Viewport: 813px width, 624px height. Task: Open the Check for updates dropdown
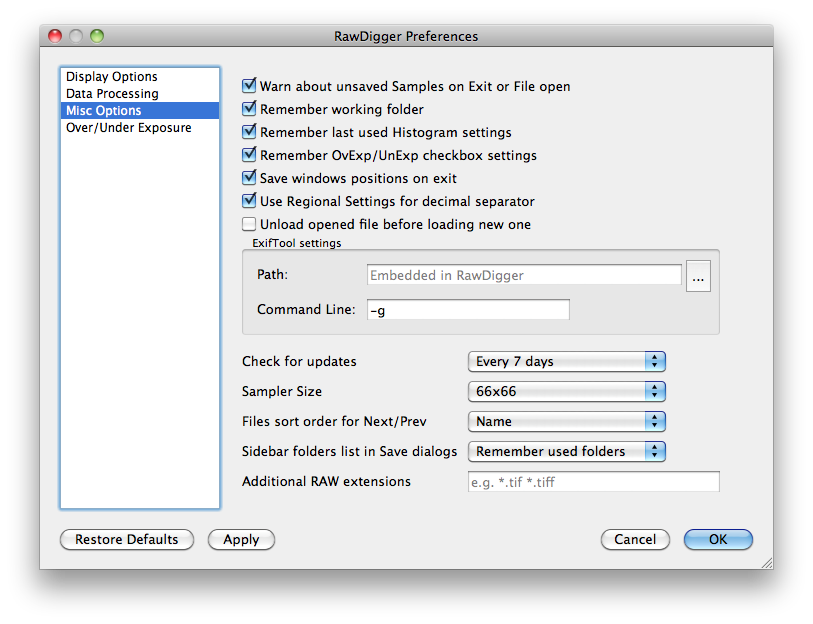(567, 362)
